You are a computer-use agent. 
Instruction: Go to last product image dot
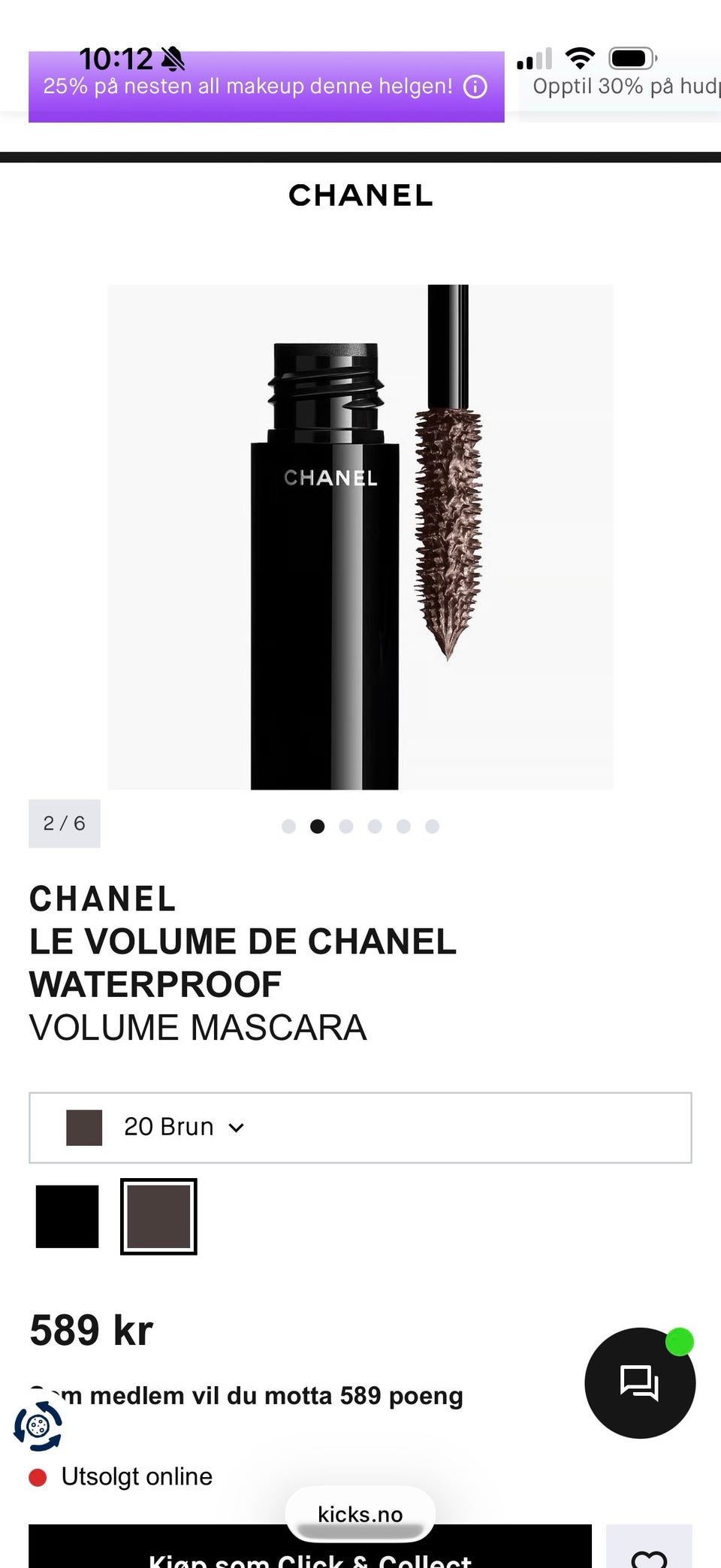coord(432,826)
